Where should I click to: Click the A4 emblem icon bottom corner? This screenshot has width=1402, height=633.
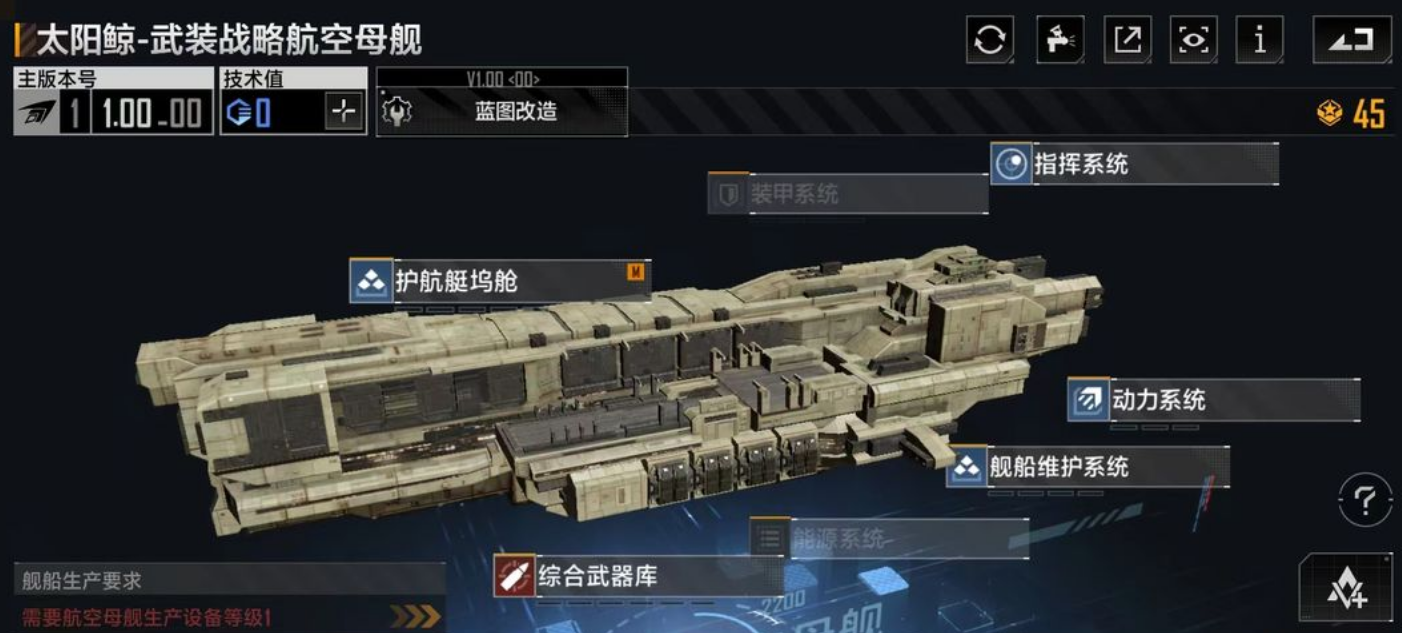[x=1346, y=590]
